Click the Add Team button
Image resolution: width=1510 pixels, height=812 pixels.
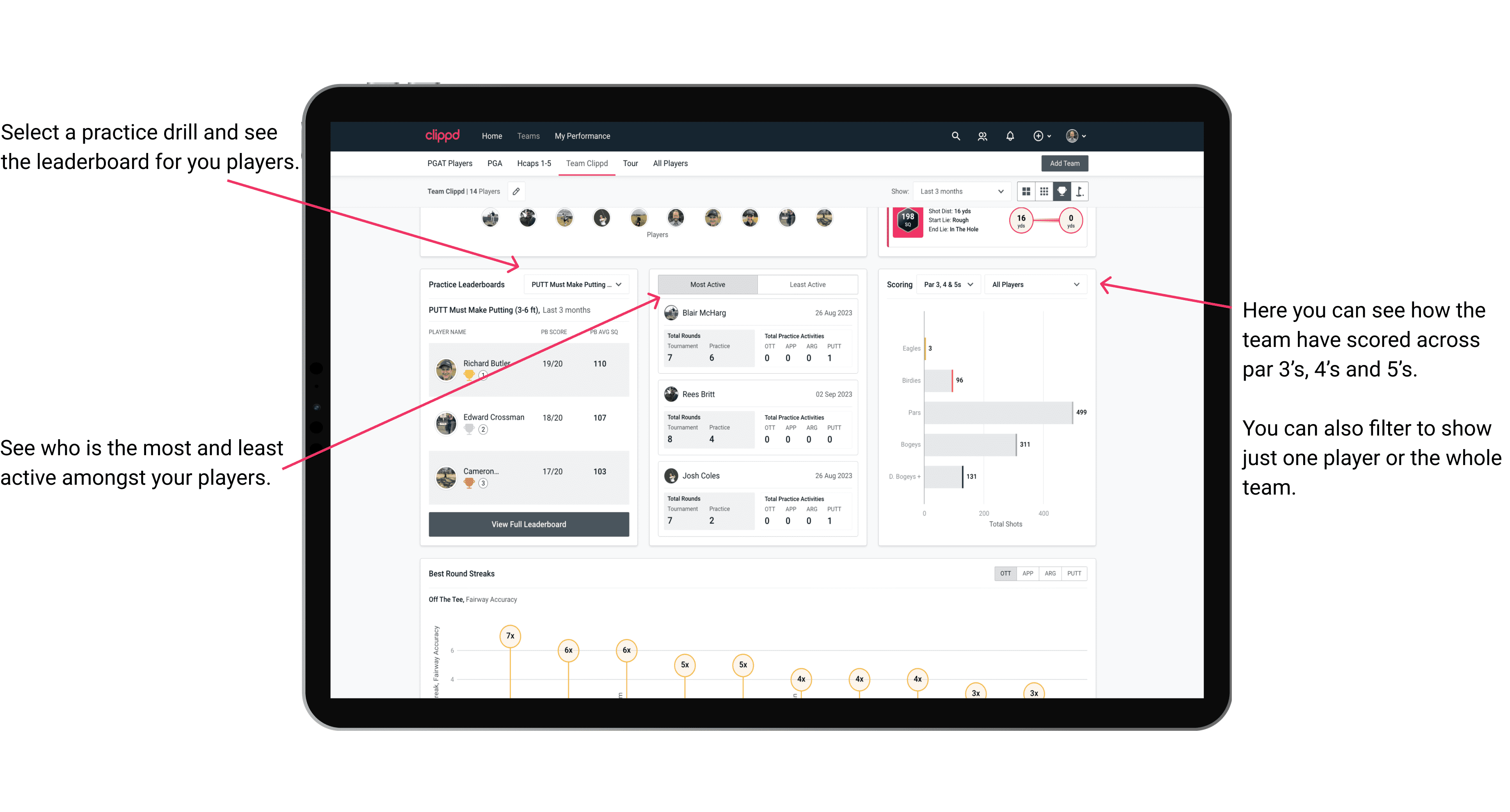point(1064,163)
